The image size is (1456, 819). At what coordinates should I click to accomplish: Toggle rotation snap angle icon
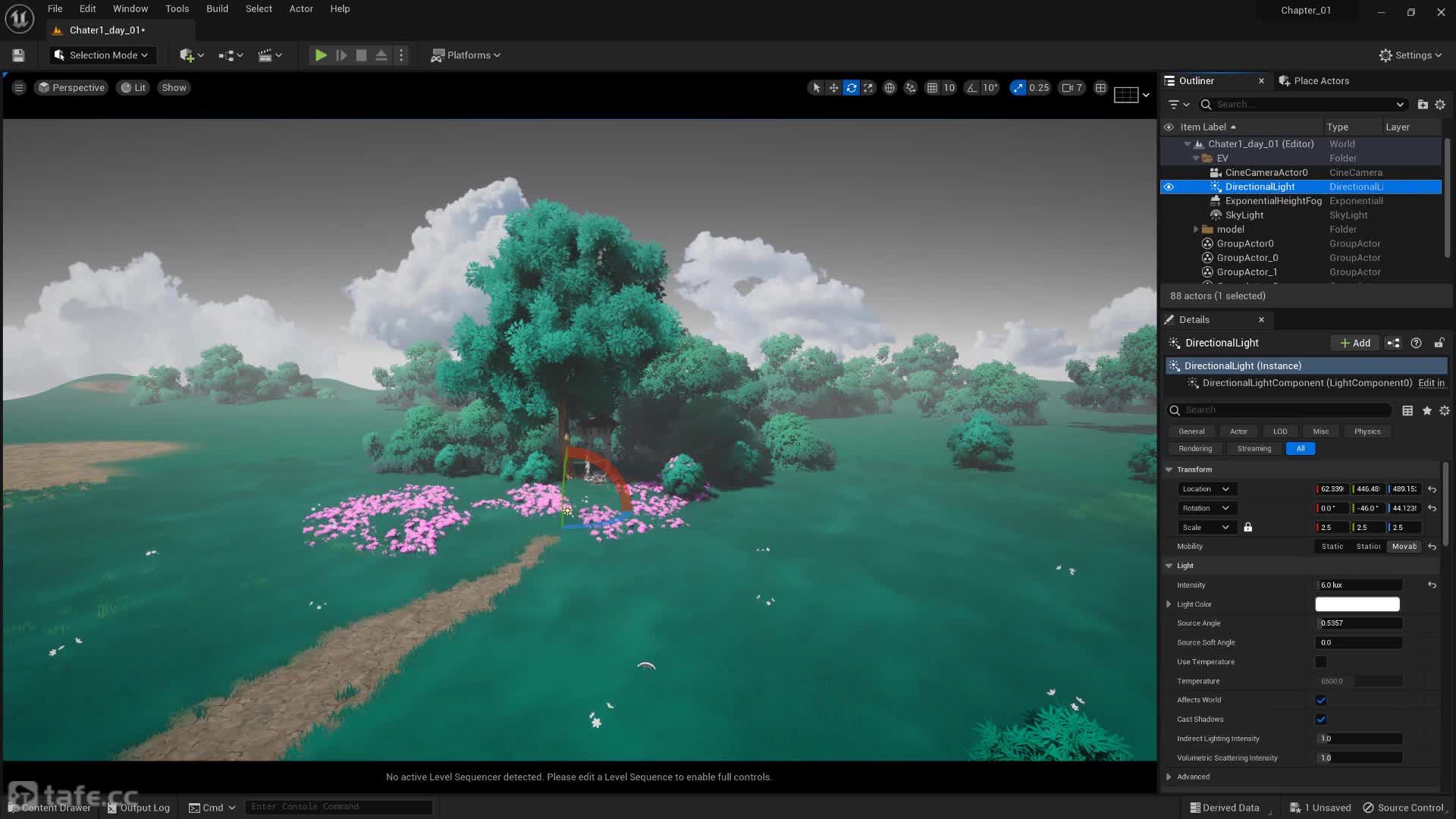[971, 88]
